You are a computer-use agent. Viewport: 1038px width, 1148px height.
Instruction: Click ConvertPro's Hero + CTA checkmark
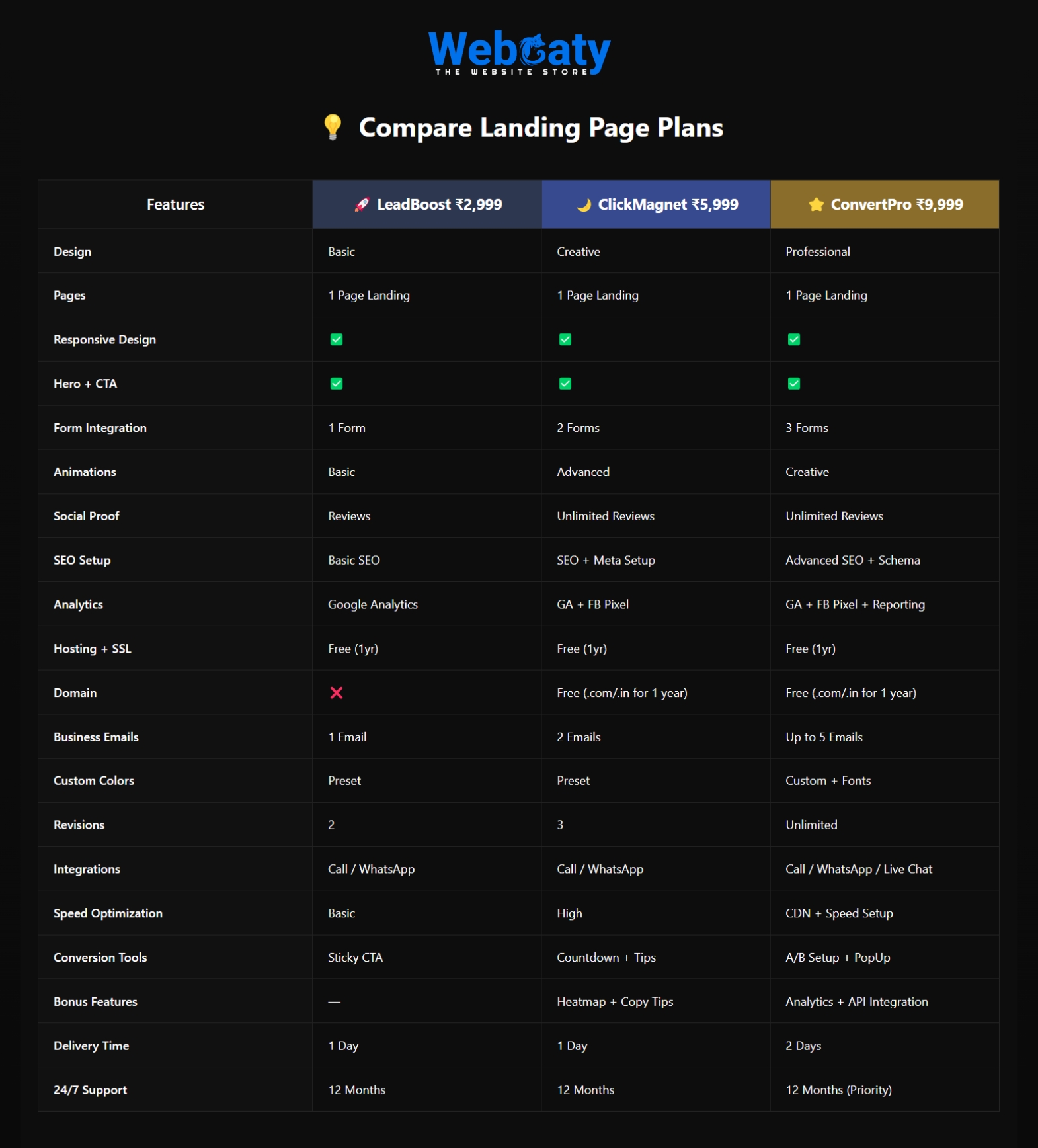794,384
